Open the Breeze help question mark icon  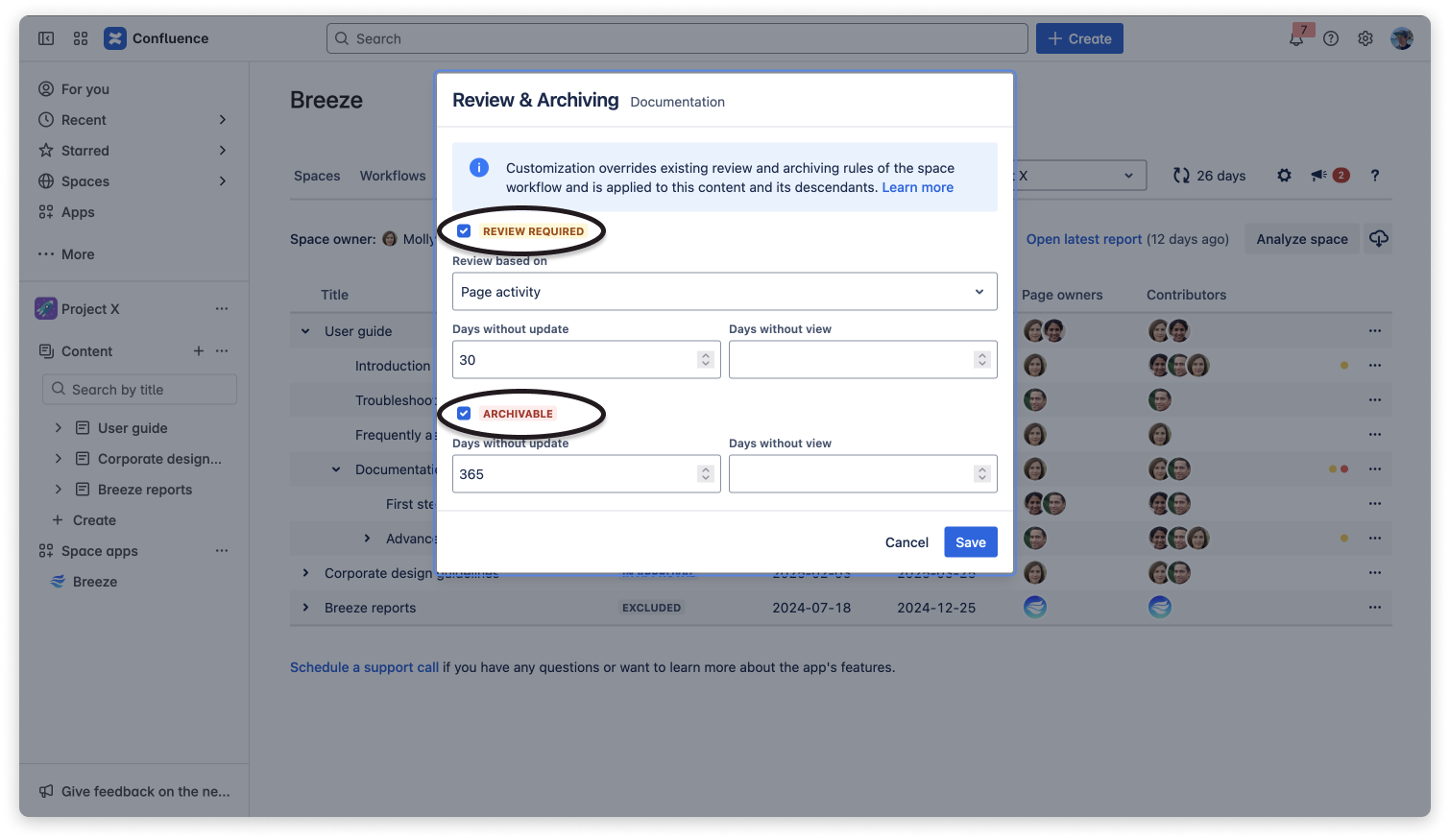(x=1375, y=176)
